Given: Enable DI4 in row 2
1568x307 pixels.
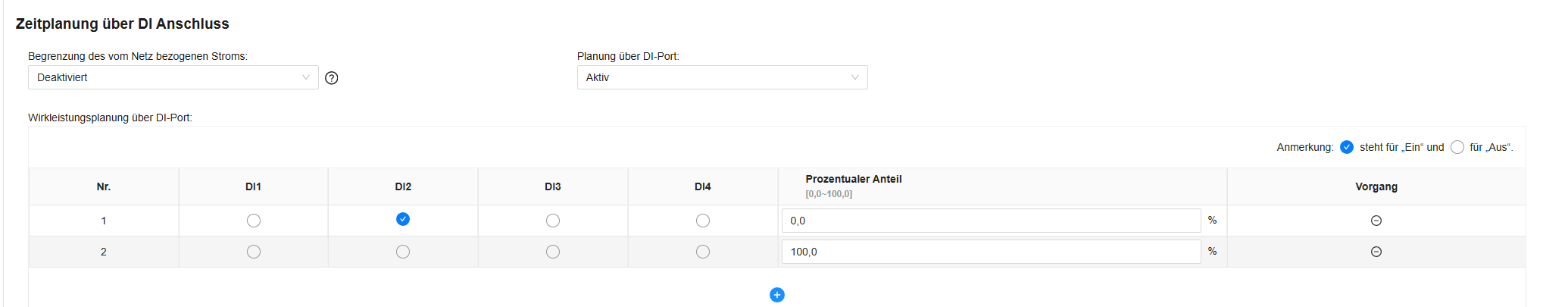Looking at the screenshot, I should pos(703,252).
